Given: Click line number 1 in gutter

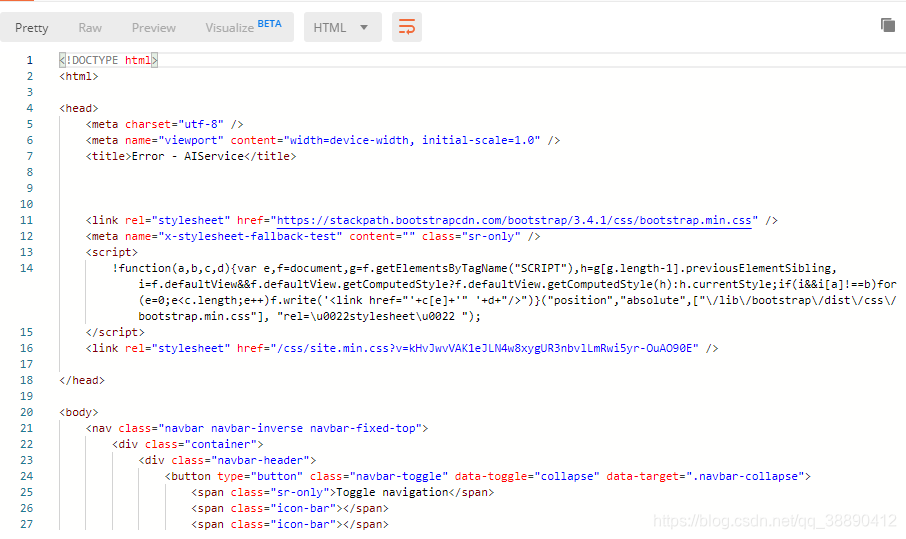Looking at the screenshot, I should [29, 60].
